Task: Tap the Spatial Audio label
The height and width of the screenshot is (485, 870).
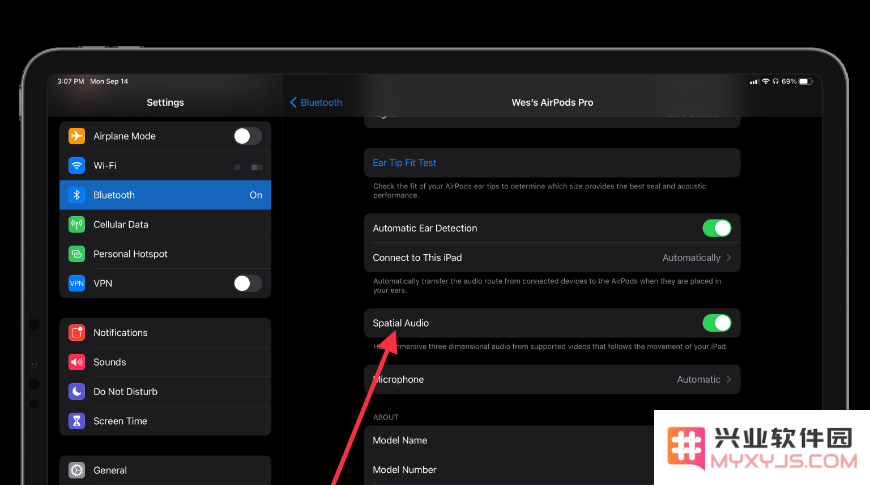Action: pos(401,323)
